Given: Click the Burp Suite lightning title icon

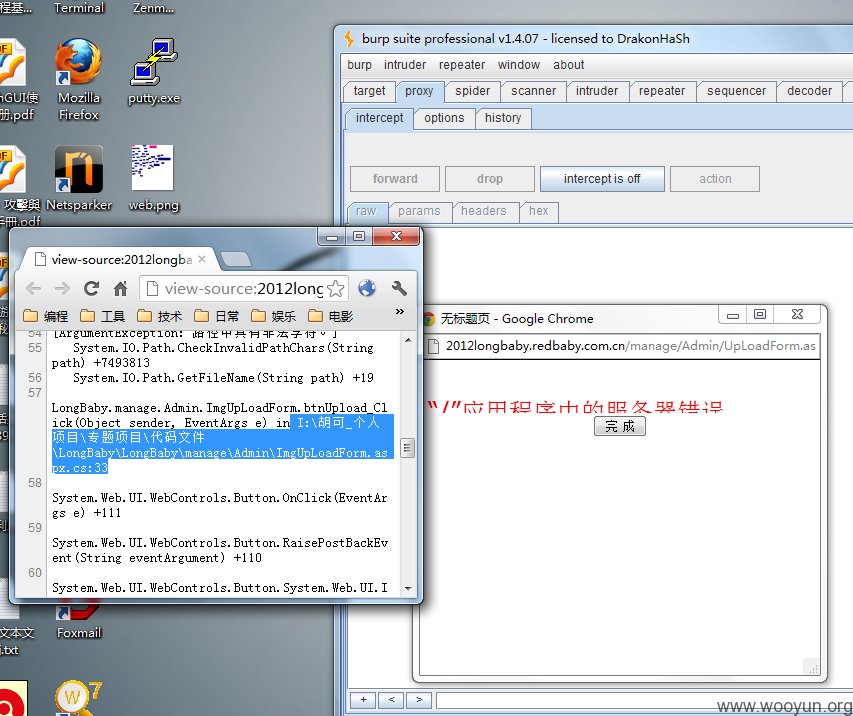Looking at the screenshot, I should pyautogui.click(x=349, y=39).
